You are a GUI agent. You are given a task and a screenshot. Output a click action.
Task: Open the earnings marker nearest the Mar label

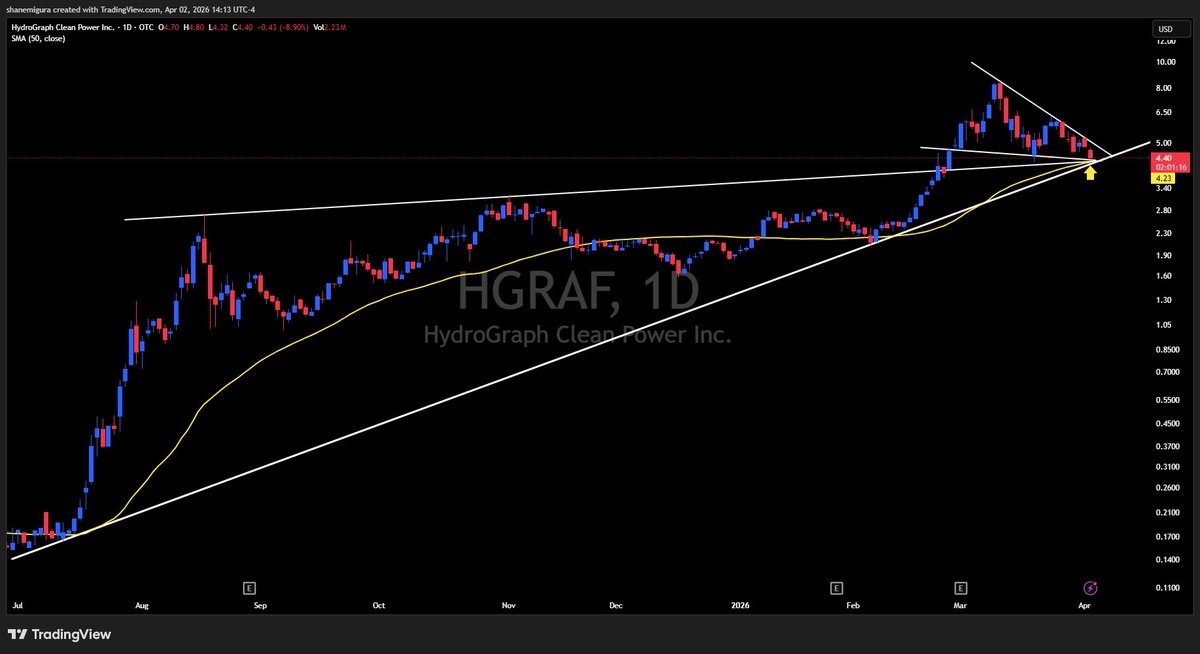[x=961, y=588]
